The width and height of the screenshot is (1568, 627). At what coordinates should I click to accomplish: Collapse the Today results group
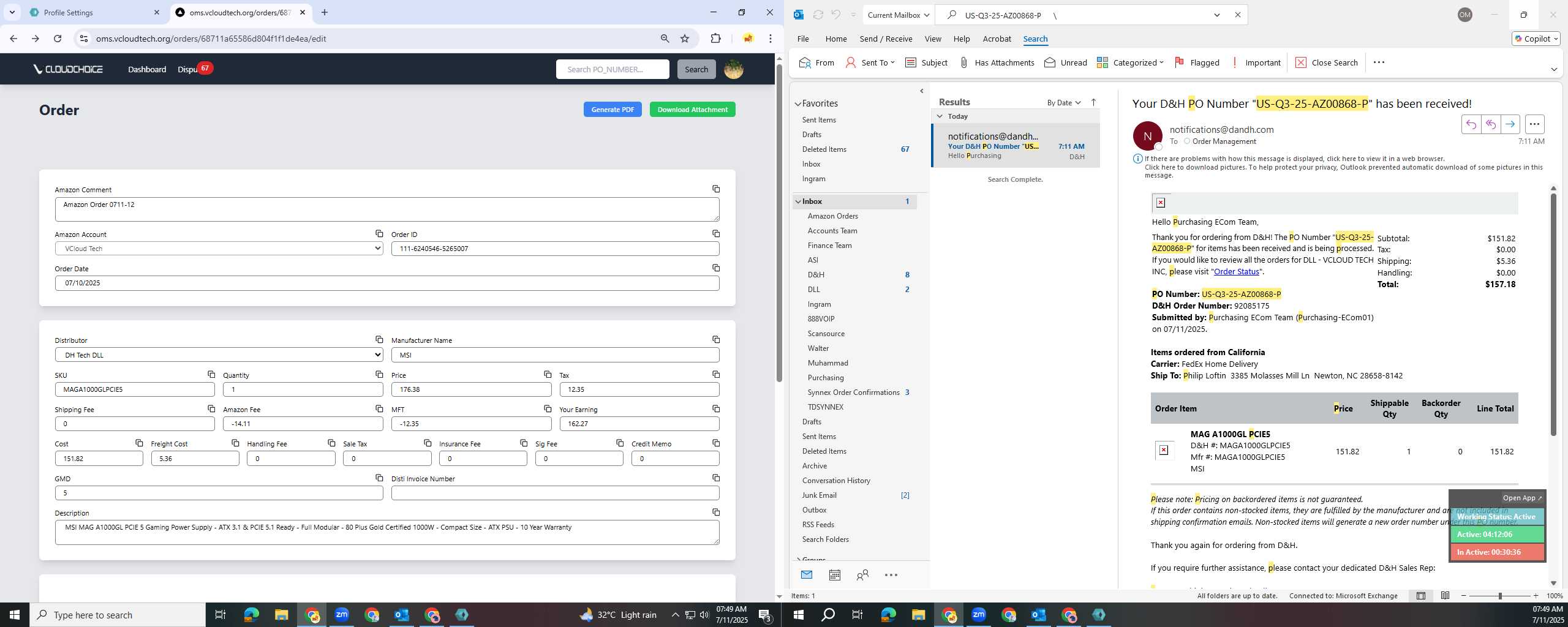tap(940, 116)
